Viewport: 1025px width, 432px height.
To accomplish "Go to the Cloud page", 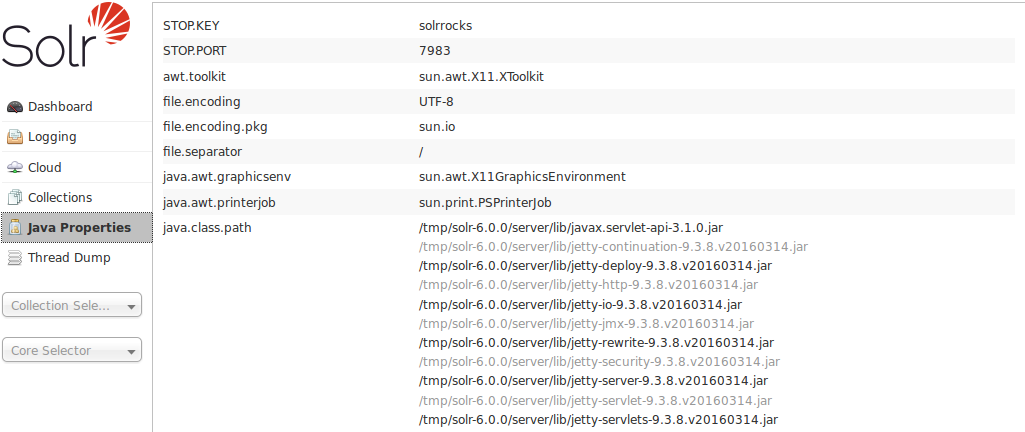I will click(45, 167).
